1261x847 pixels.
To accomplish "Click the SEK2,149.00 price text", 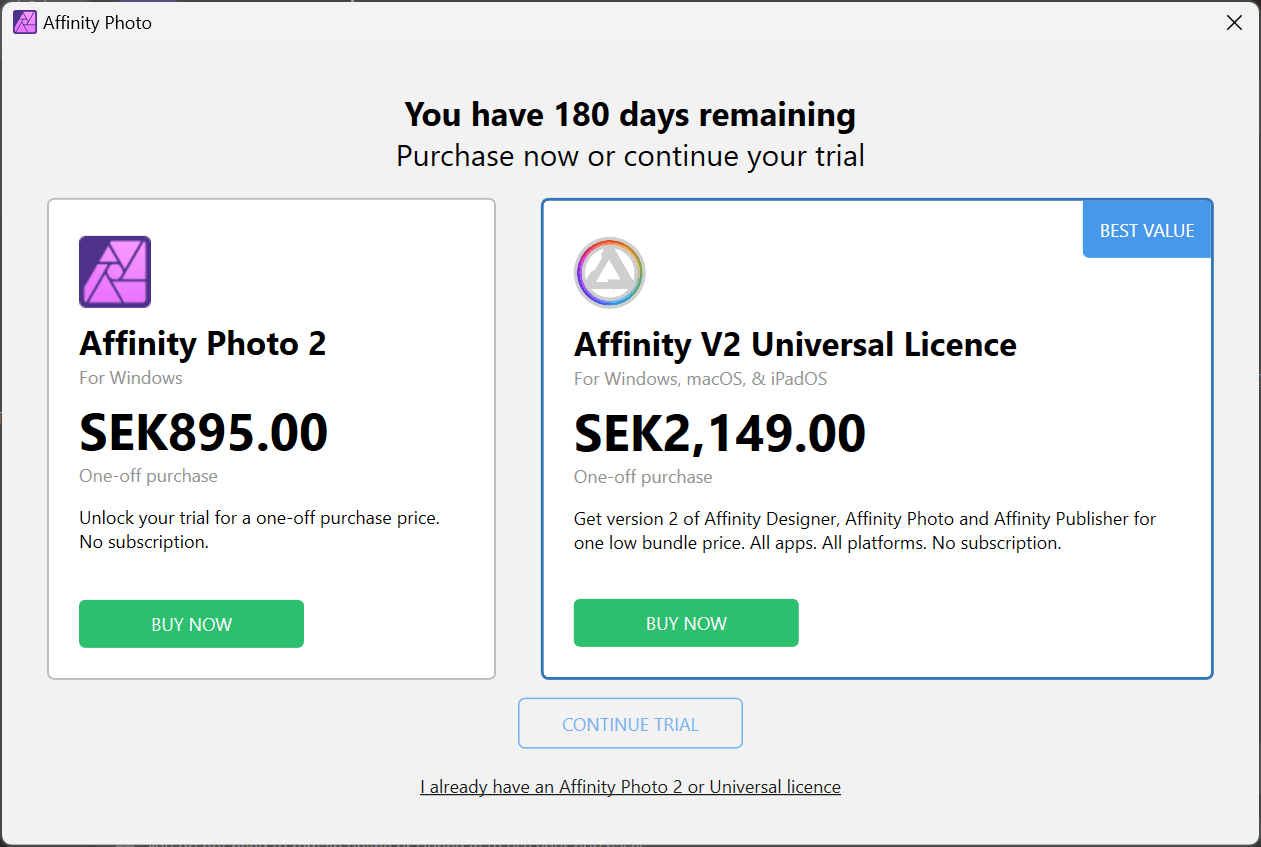I will [x=719, y=432].
